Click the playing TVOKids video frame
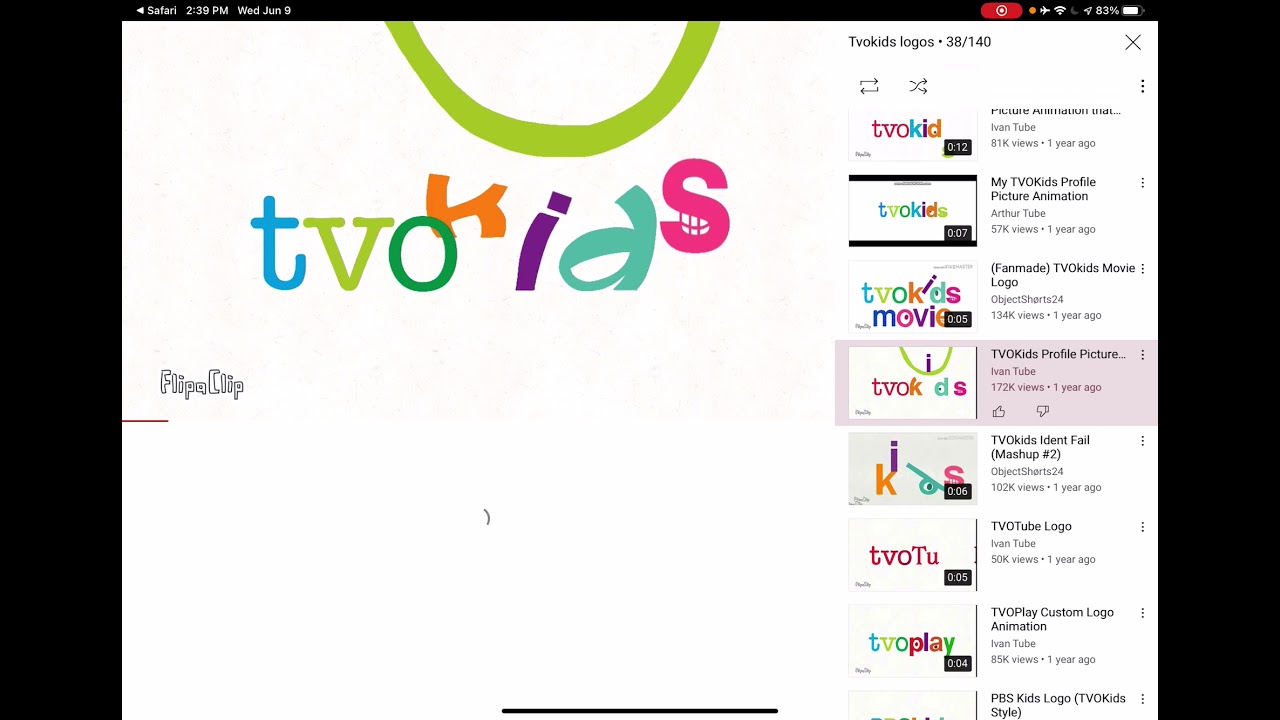Image resolution: width=1280 pixels, height=720 pixels. tap(478, 220)
